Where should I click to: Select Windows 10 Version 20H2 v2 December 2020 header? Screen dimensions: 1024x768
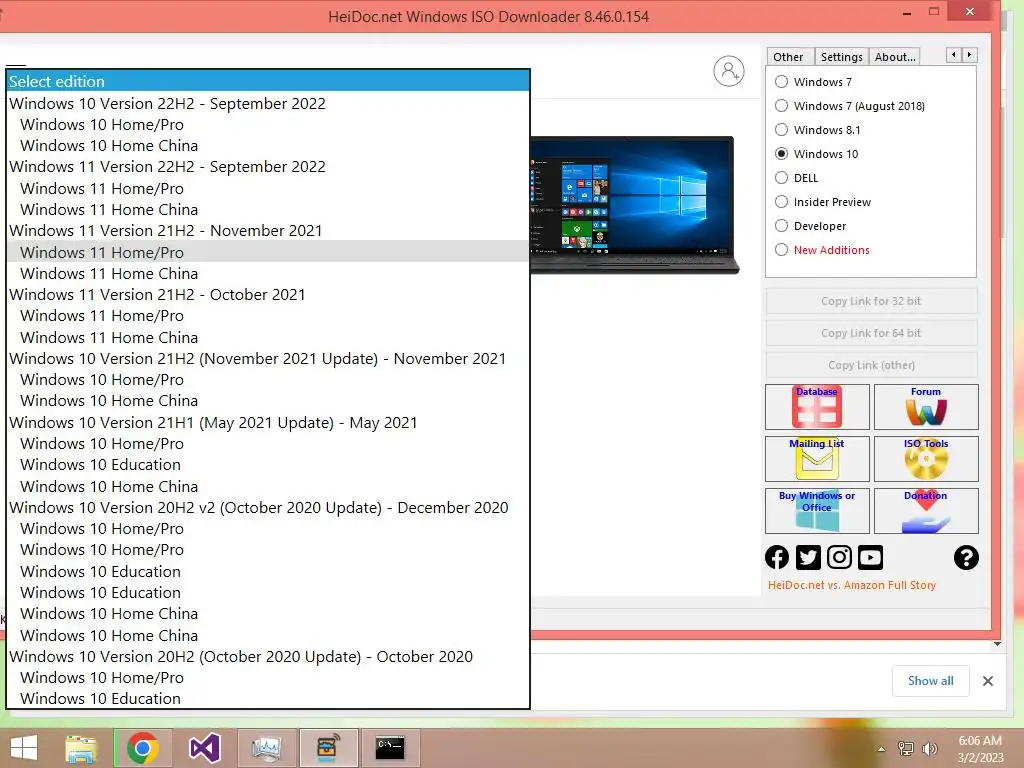tap(268, 507)
